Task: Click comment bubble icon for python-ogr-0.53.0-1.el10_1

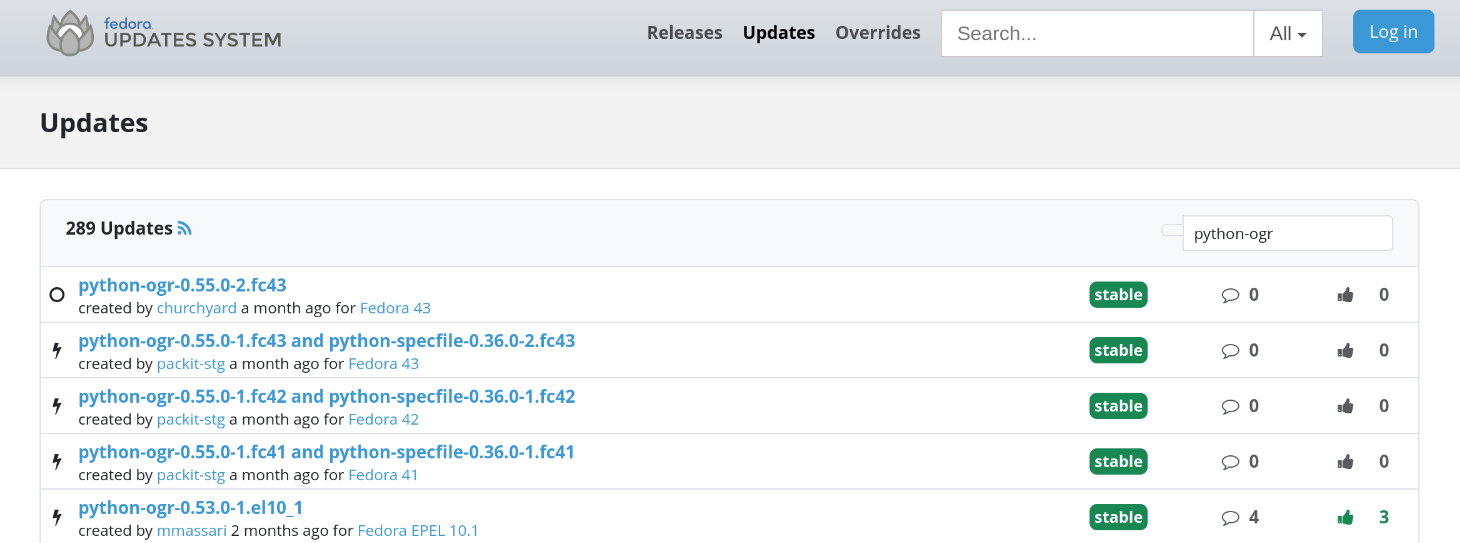Action: click(1230, 518)
